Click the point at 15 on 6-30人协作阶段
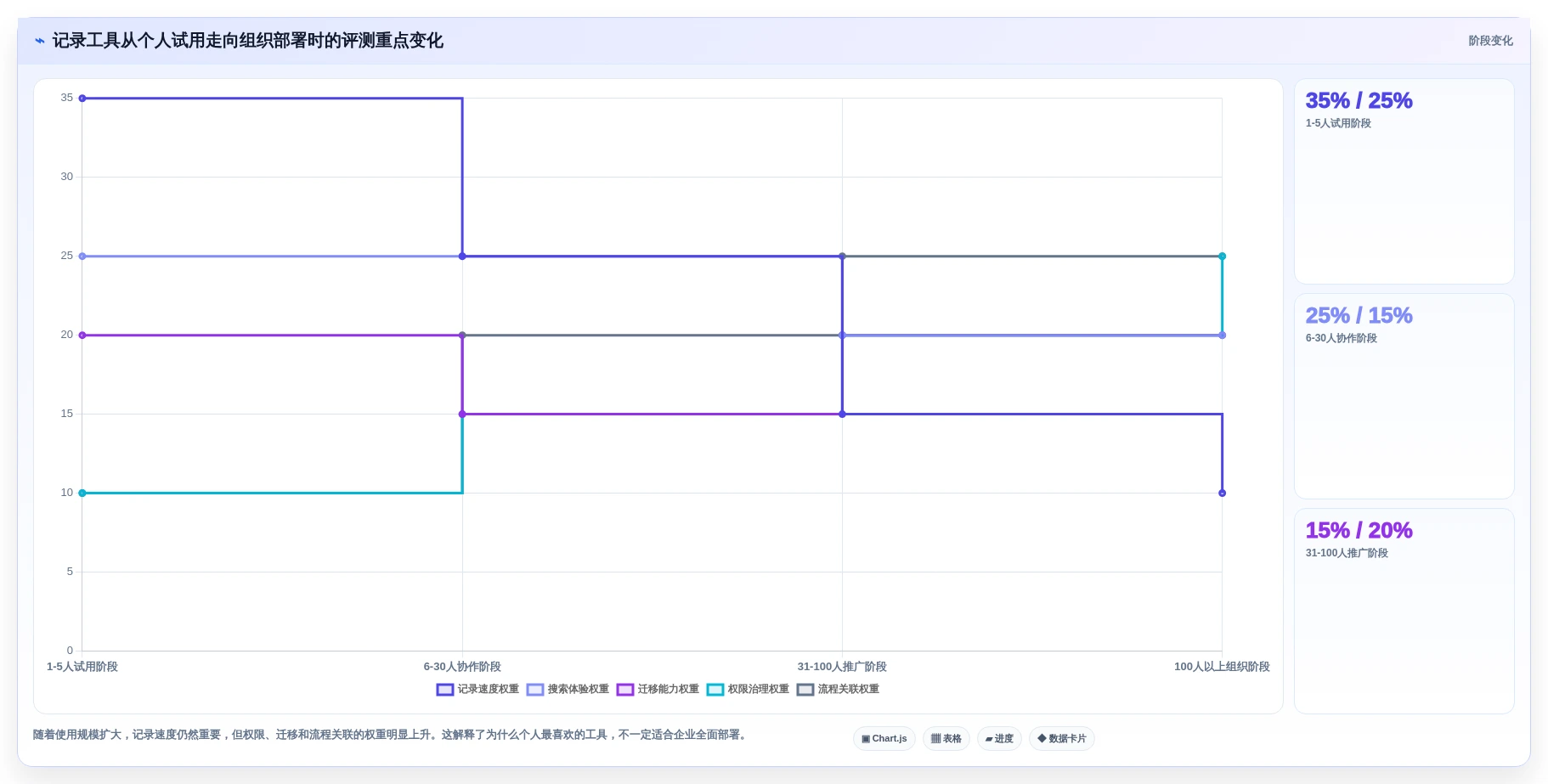Screen dimensions: 1548x784 (x=462, y=415)
